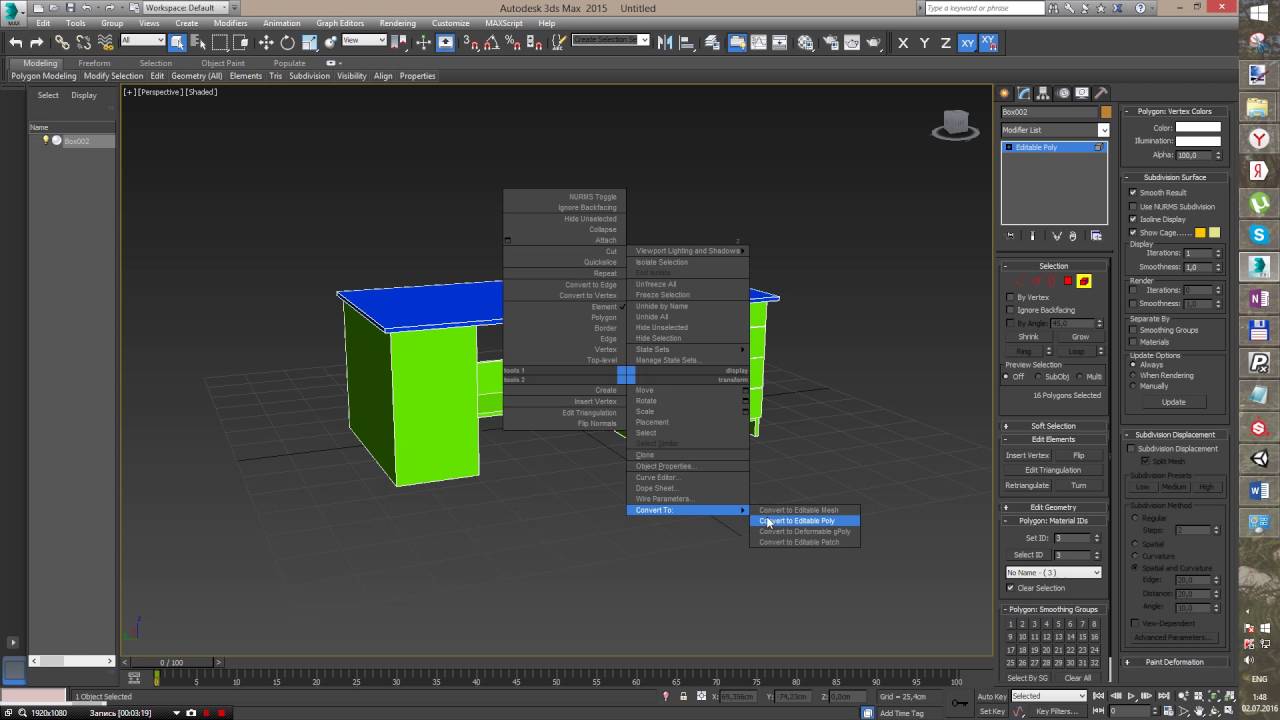Image resolution: width=1280 pixels, height=720 pixels.
Task: Restrict transform to X axis
Action: [x=903, y=42]
